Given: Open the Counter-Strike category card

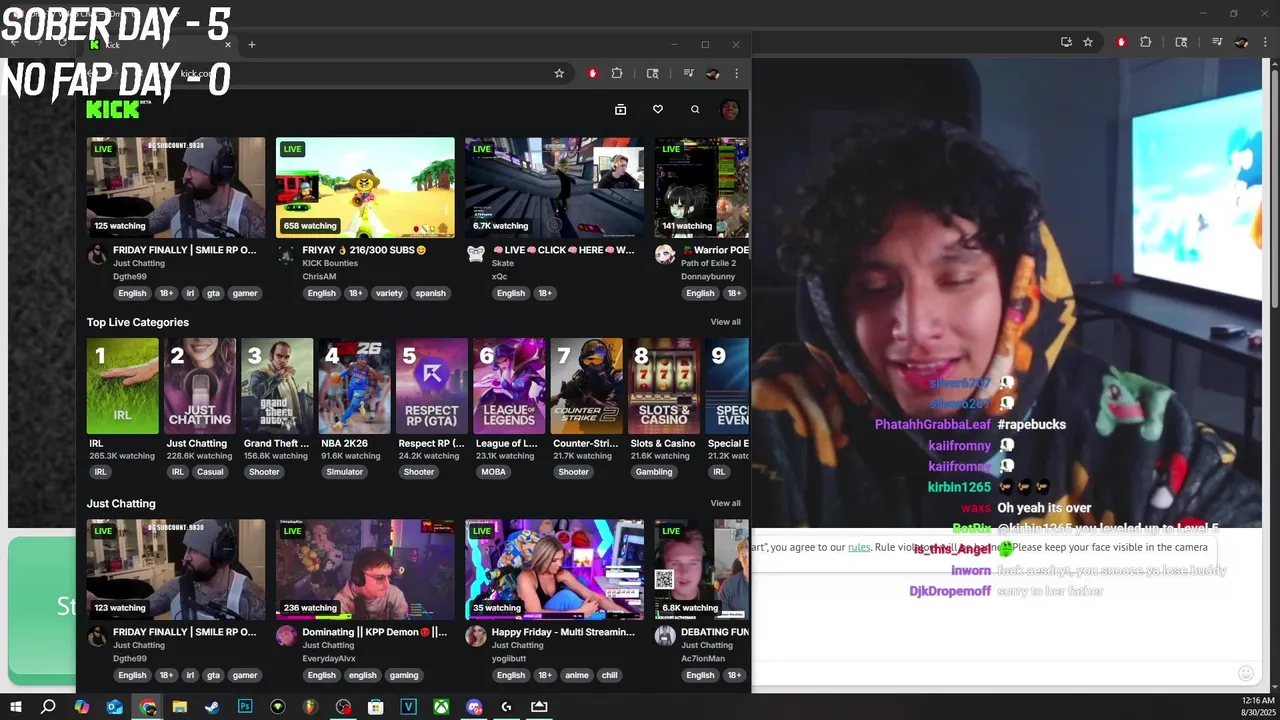Looking at the screenshot, I should coord(586,386).
